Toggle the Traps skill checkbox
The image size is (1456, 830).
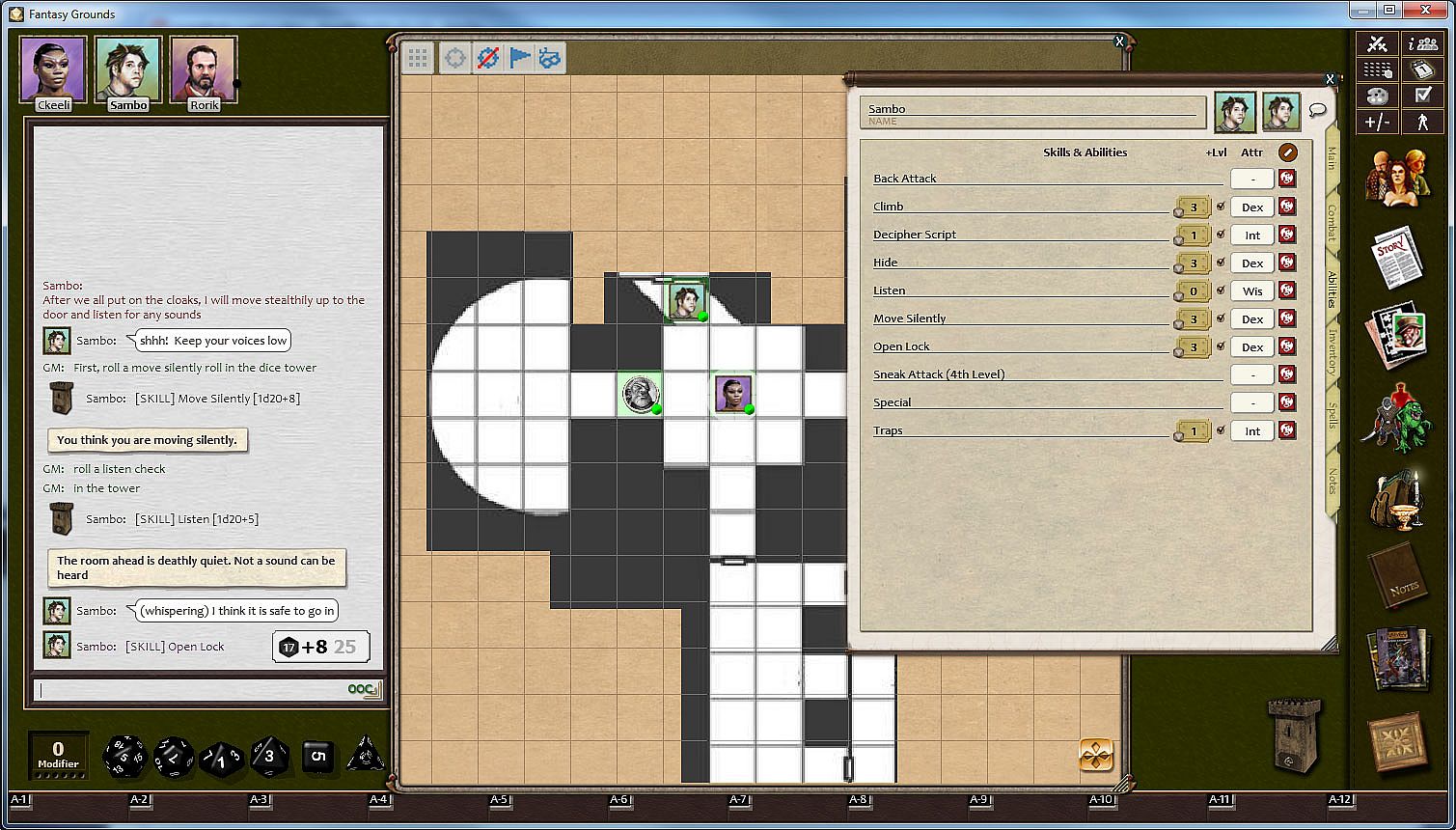(1221, 430)
